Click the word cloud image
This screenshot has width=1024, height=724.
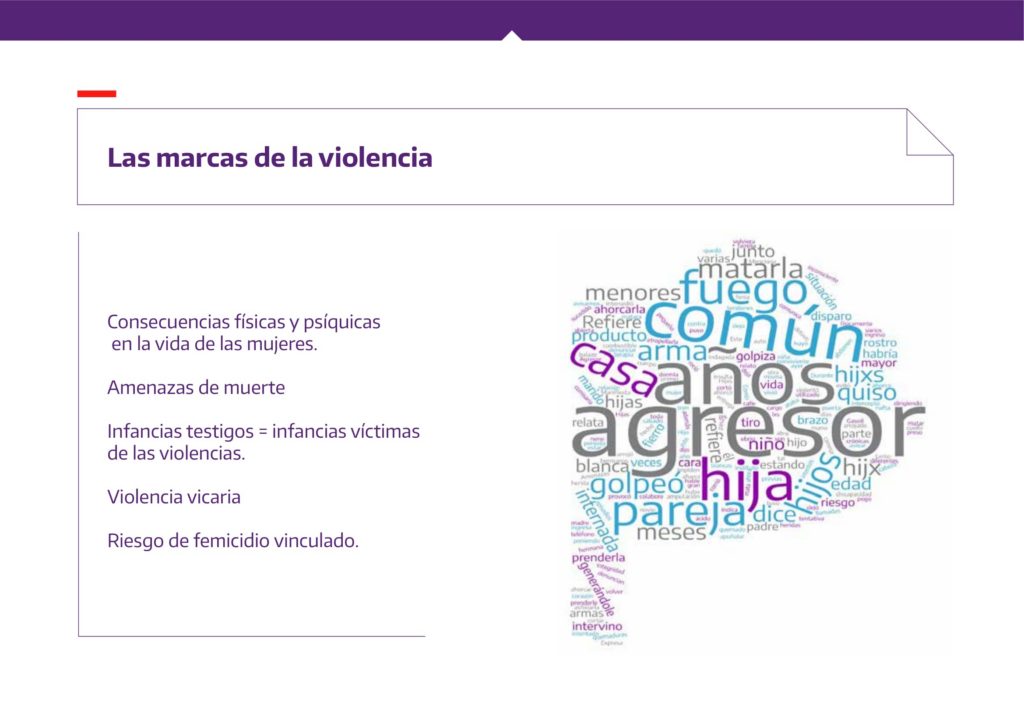(748, 445)
